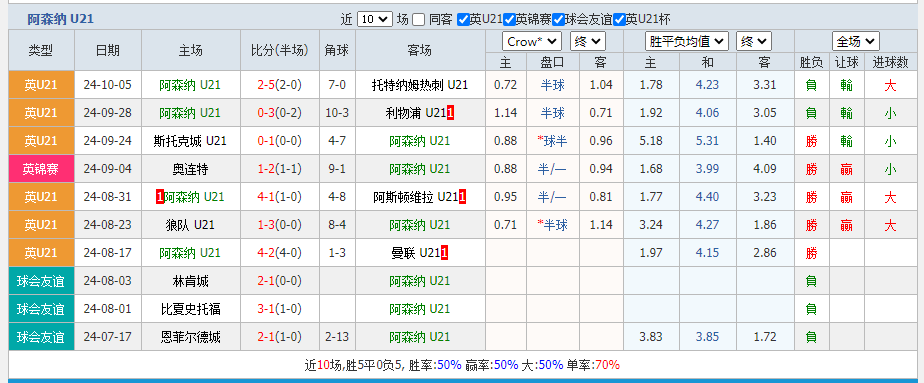
Task: Click 进球数 column header
Action: coord(890,62)
